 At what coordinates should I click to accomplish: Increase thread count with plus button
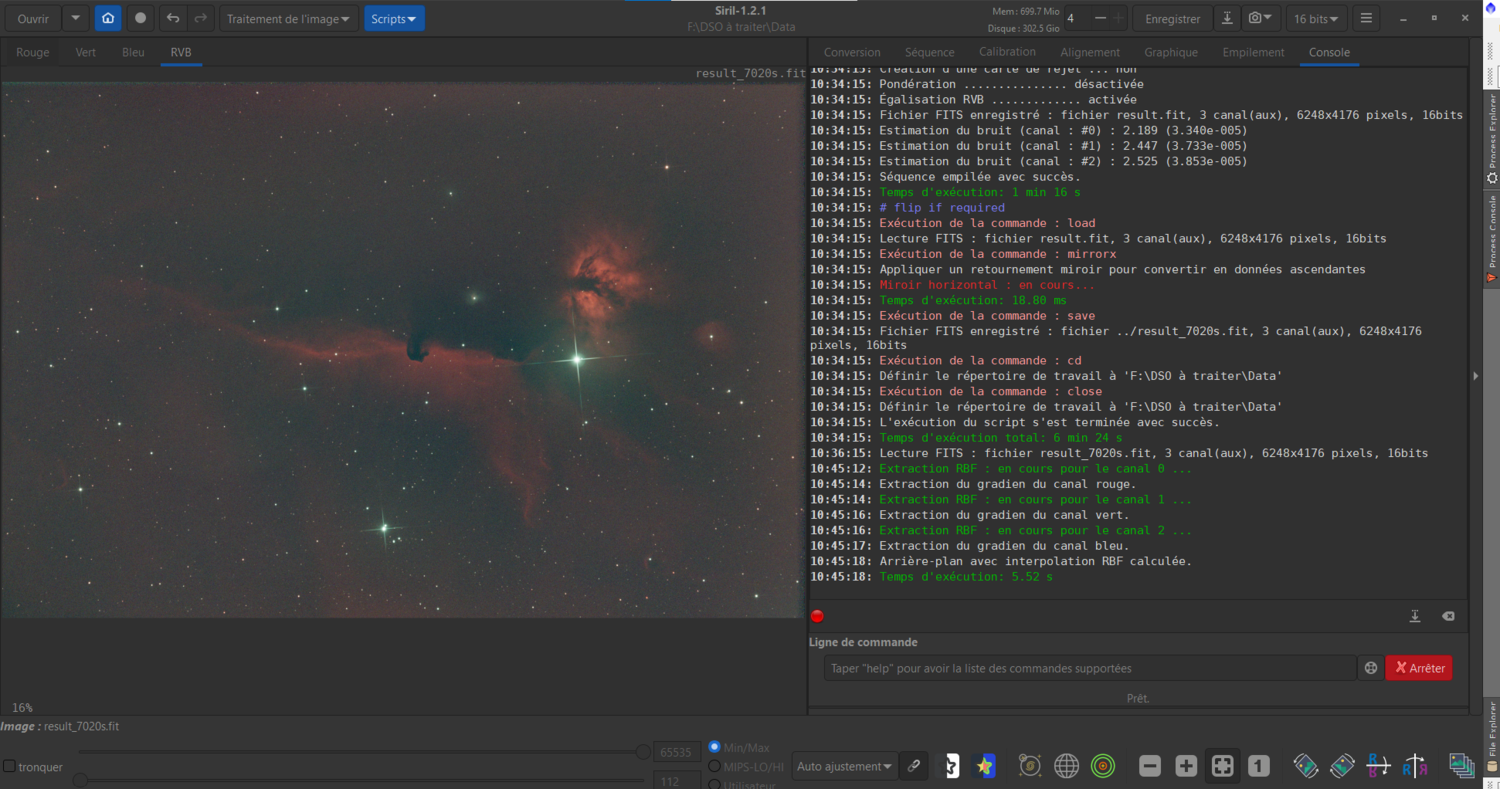pos(1118,18)
